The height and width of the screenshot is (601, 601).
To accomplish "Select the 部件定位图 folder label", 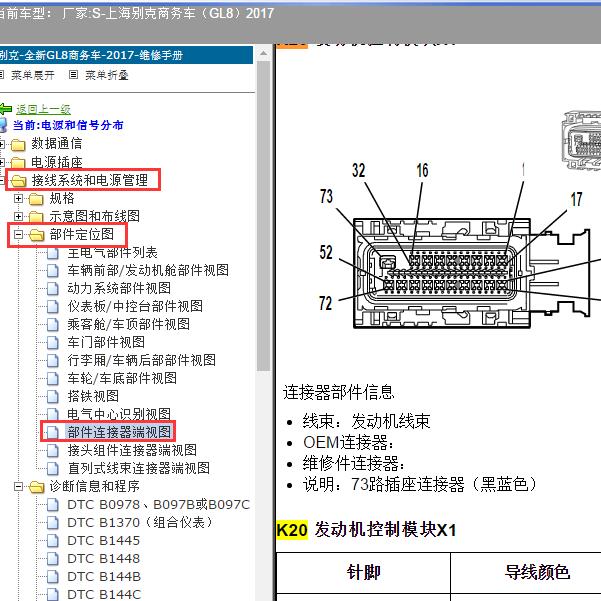I will pyautogui.click(x=82, y=234).
